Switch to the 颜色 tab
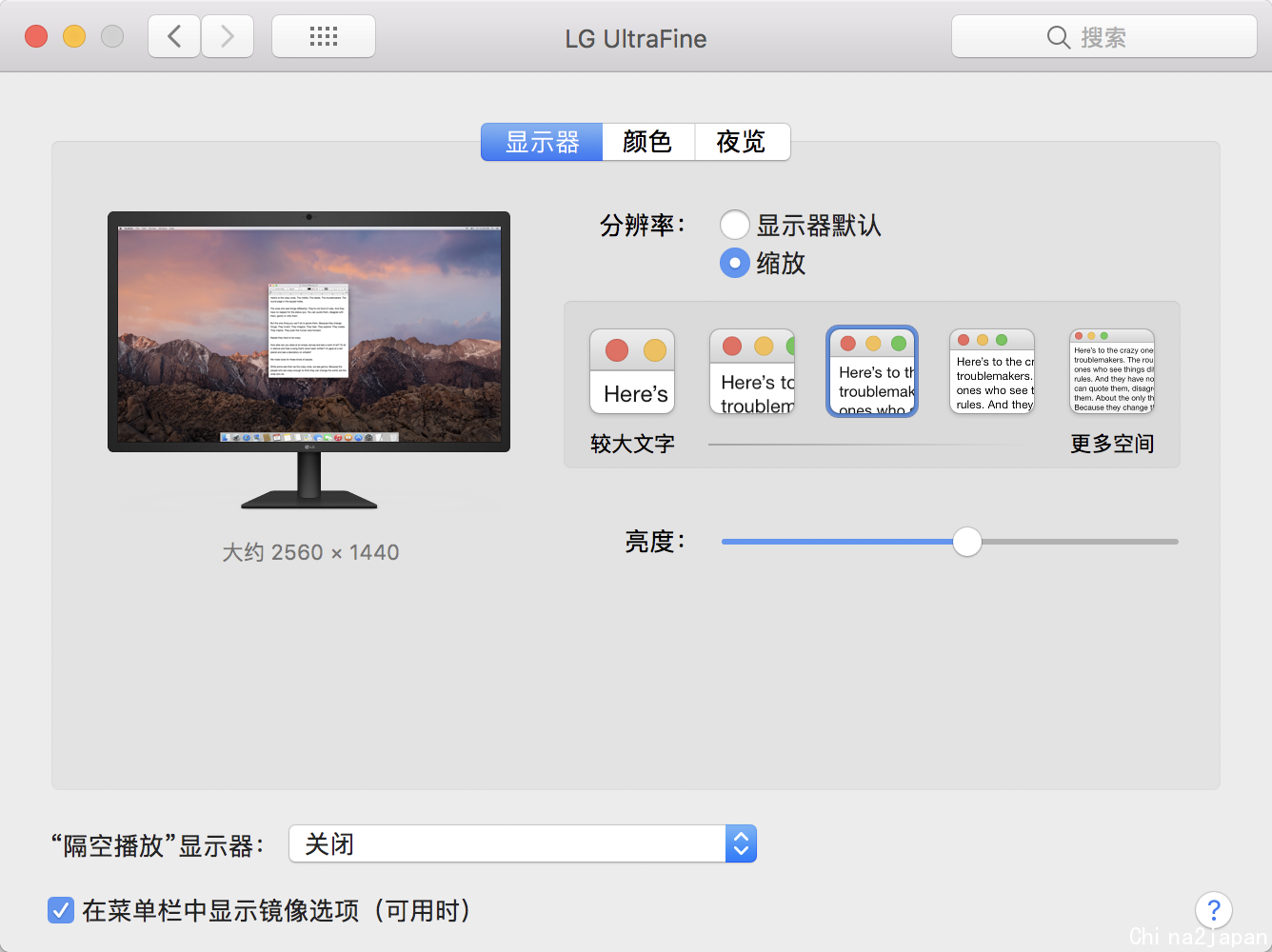The image size is (1272, 952). pos(648,142)
